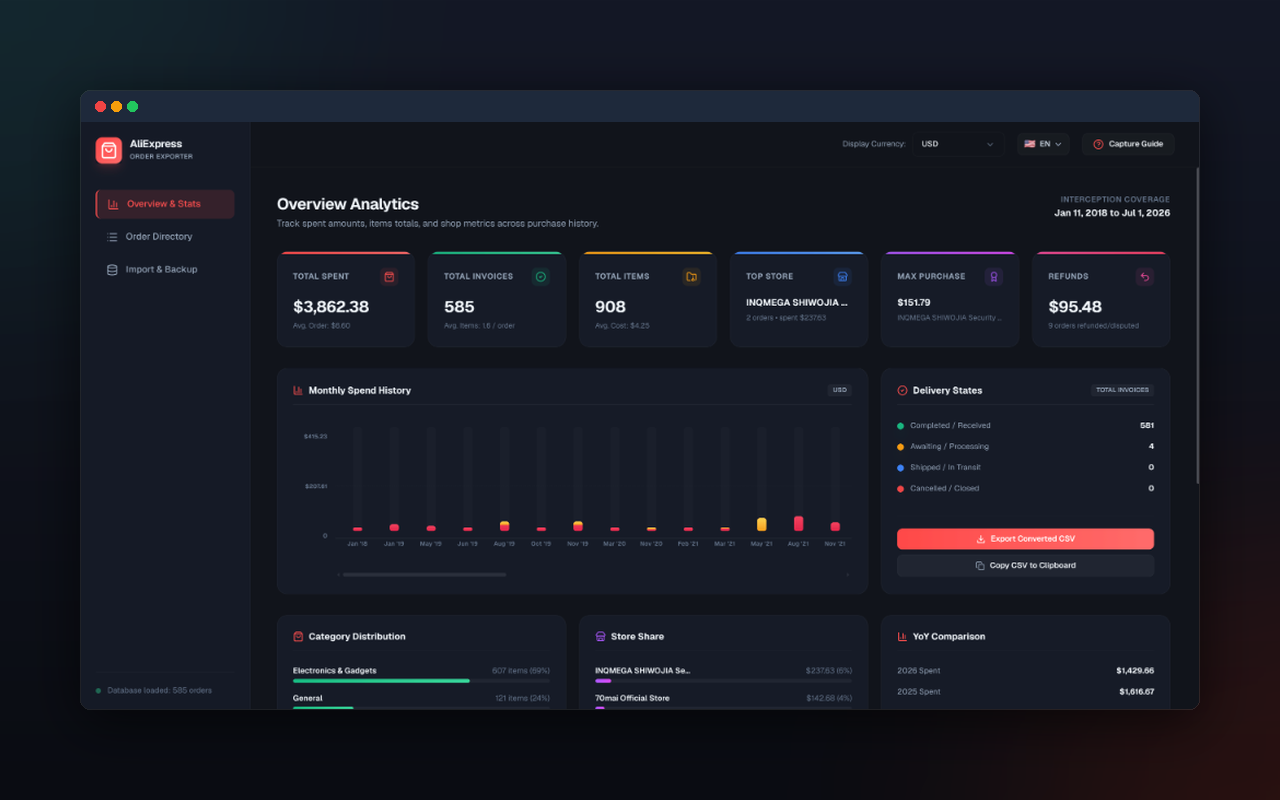
Task: Export Converted CSV
Action: [x=1025, y=539]
